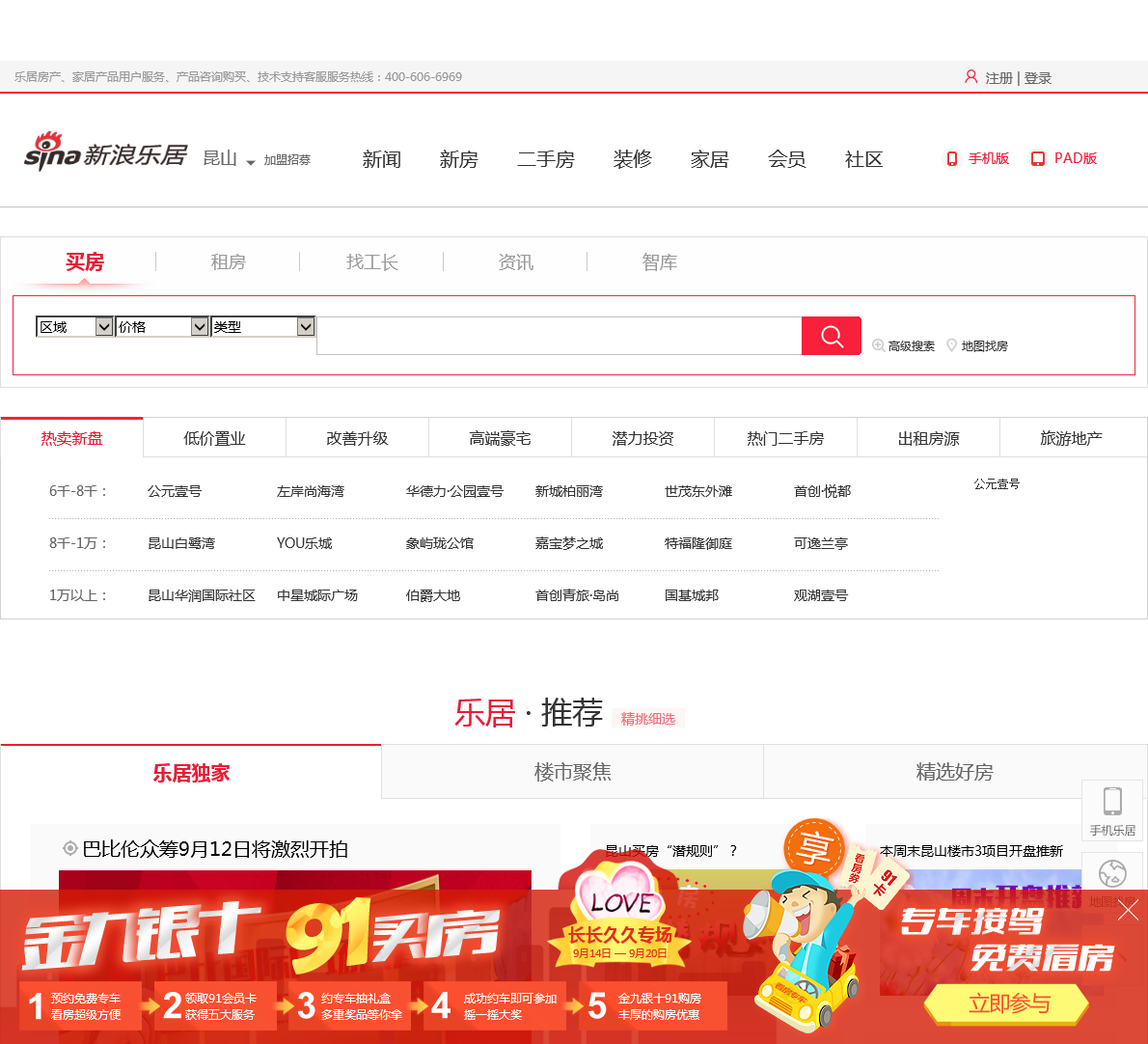
Task: Open the 昆山白鹭湾 listing
Action: 181,543
